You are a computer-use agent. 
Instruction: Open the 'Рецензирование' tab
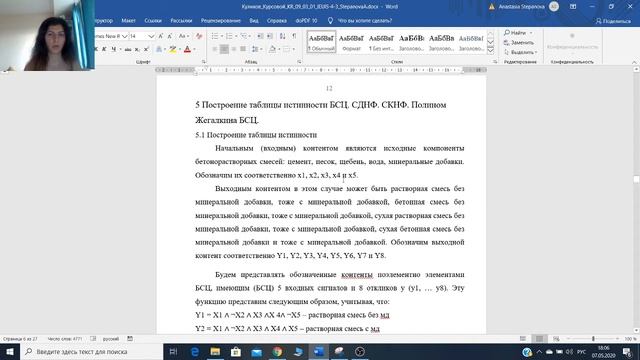click(220, 20)
